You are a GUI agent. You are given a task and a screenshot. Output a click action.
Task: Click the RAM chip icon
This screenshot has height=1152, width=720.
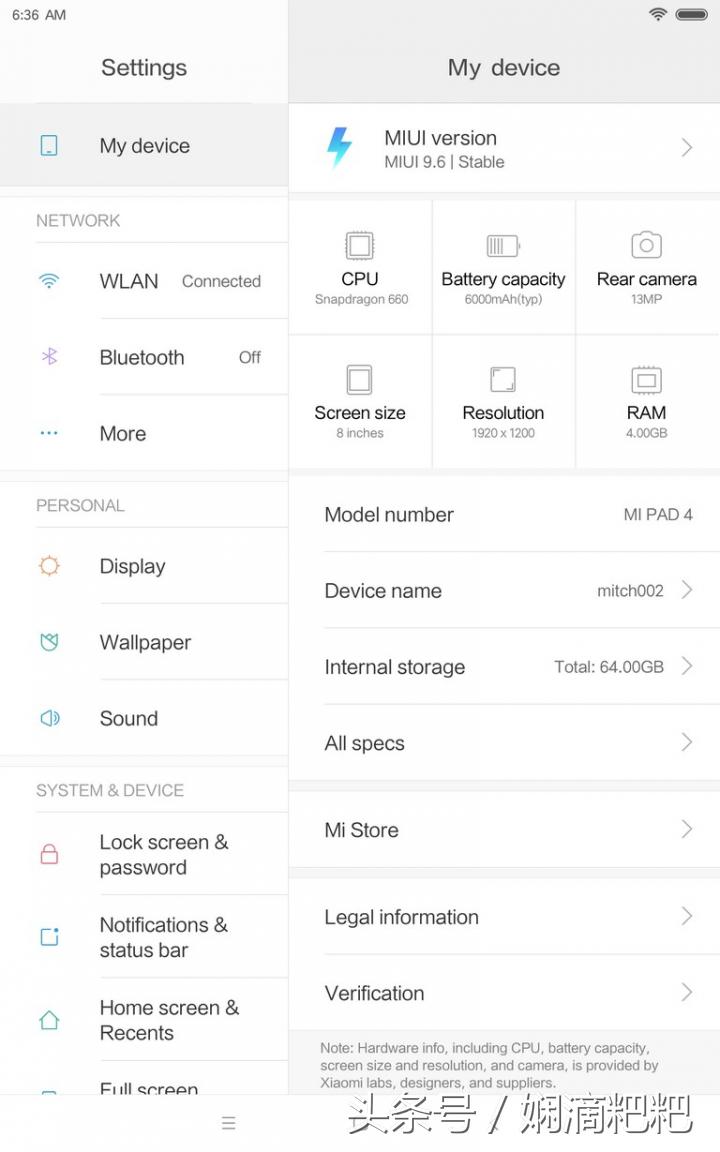click(x=646, y=380)
